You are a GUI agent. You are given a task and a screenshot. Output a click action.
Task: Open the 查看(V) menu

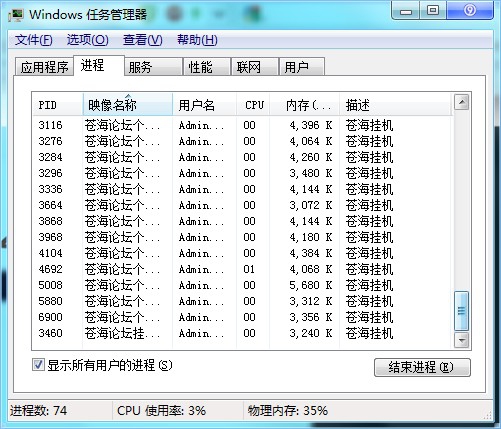(143, 40)
